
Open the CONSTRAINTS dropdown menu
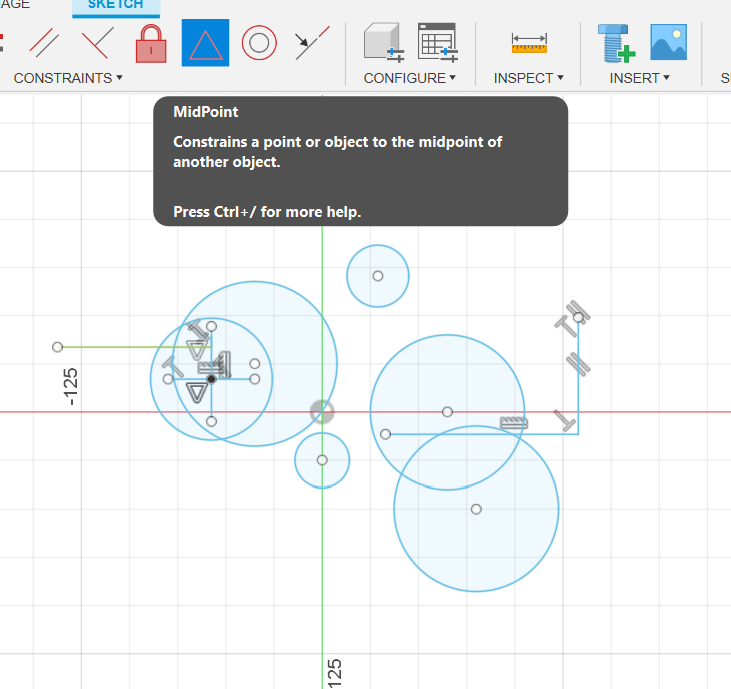[68, 78]
